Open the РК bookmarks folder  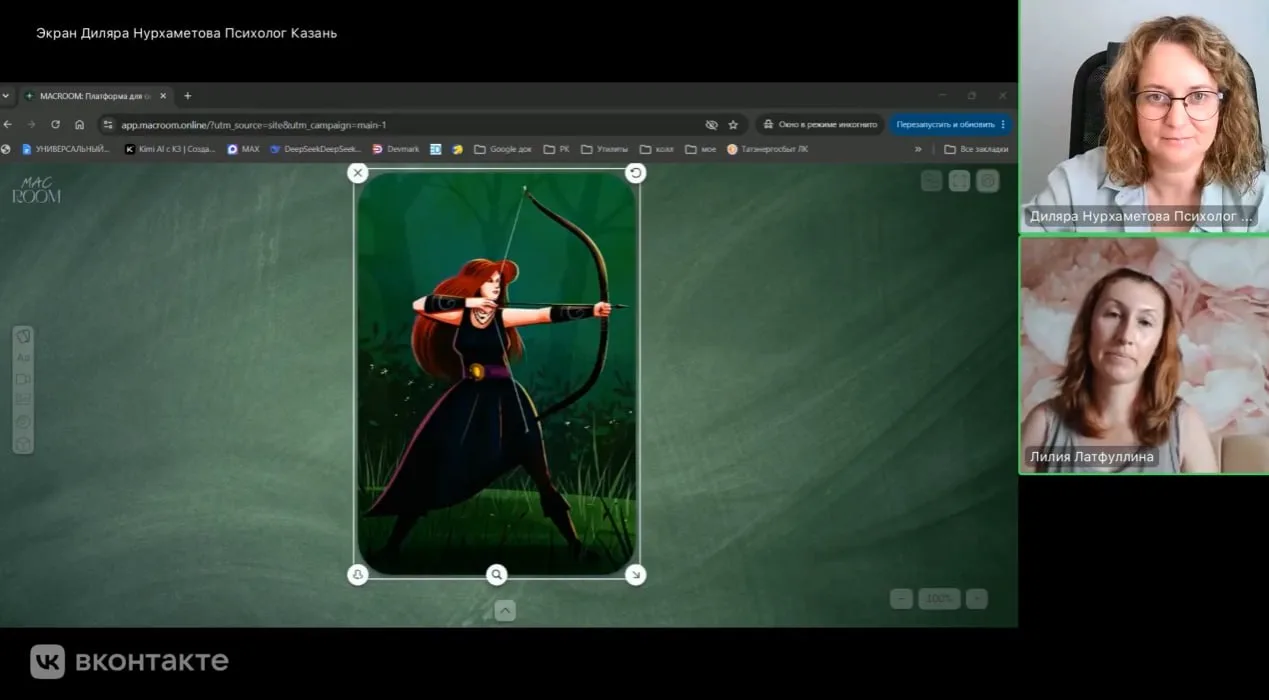[557, 149]
